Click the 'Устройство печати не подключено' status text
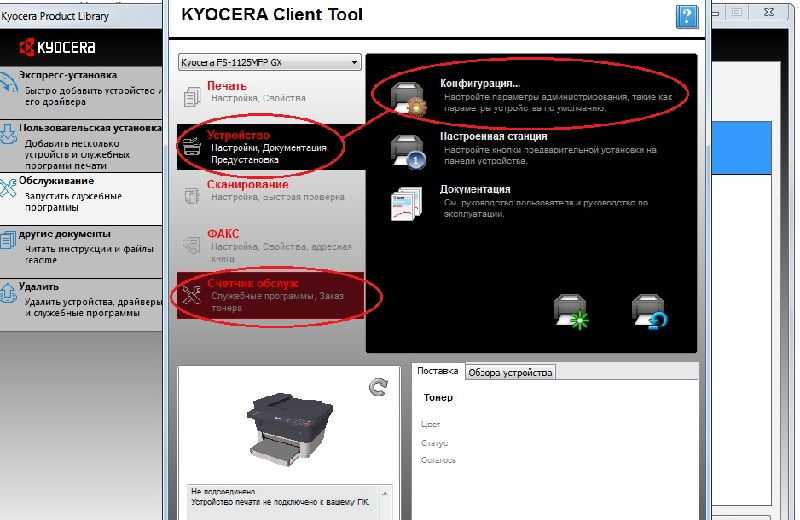800x520 pixels. coord(280,502)
